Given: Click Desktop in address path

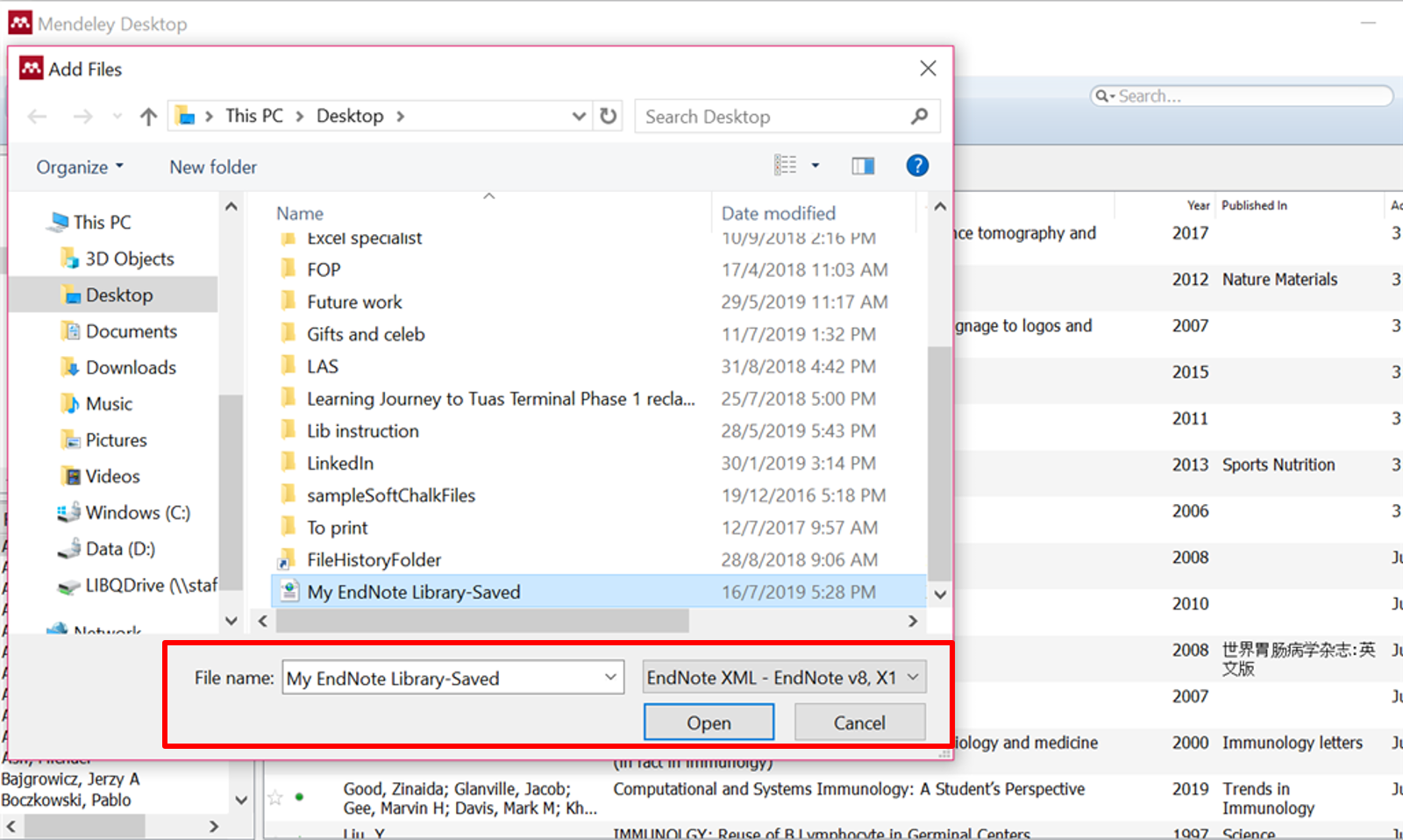Looking at the screenshot, I should (x=350, y=116).
